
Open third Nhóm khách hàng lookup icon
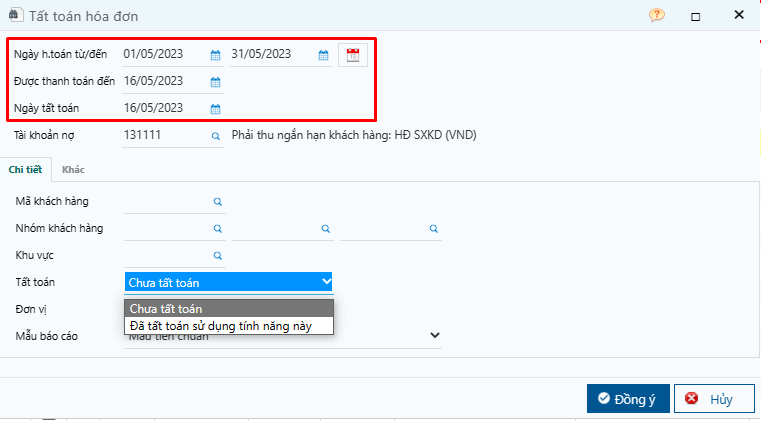[434, 229]
